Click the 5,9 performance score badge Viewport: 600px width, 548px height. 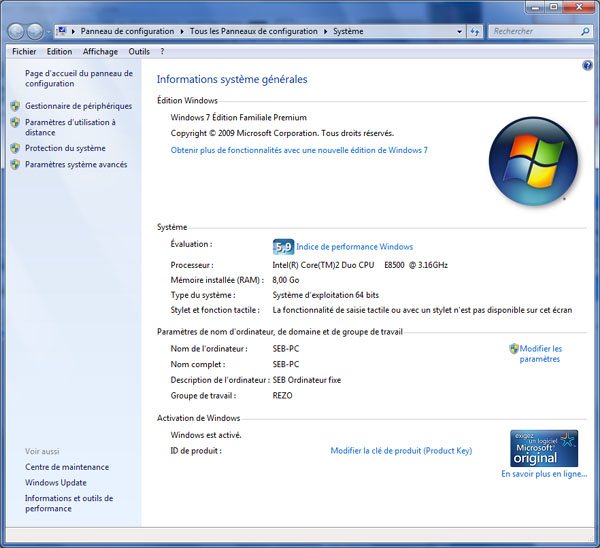(284, 247)
